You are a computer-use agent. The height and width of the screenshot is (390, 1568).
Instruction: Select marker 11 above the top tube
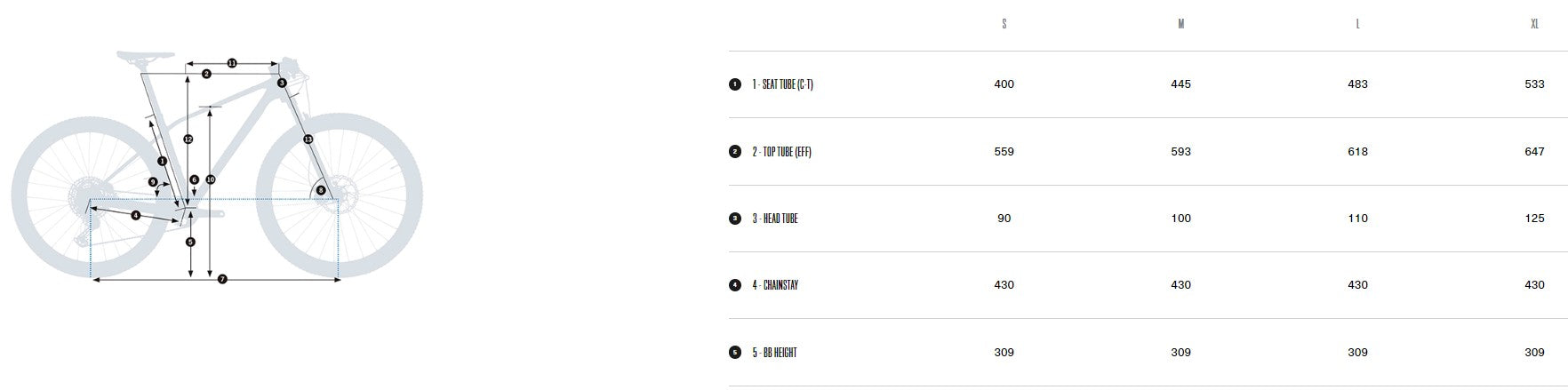232,63
